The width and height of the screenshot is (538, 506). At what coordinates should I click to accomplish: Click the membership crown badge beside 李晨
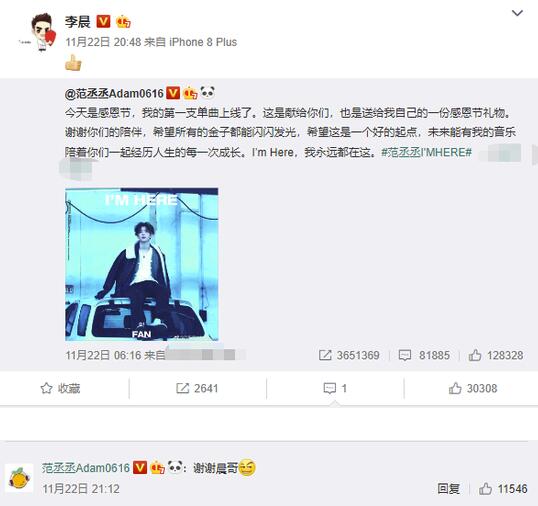click(x=123, y=22)
